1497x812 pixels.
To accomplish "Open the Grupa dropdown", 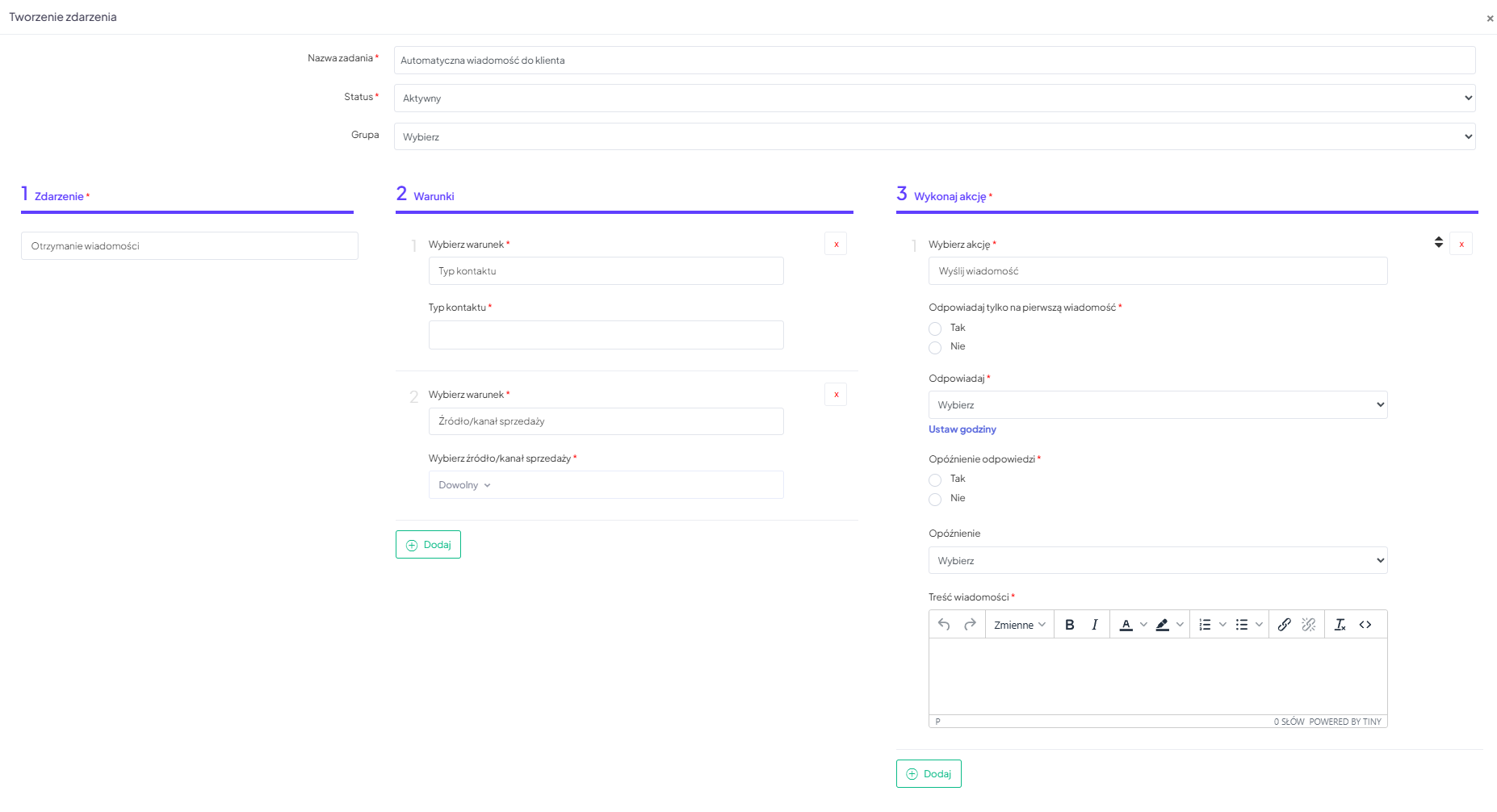I will (x=934, y=137).
